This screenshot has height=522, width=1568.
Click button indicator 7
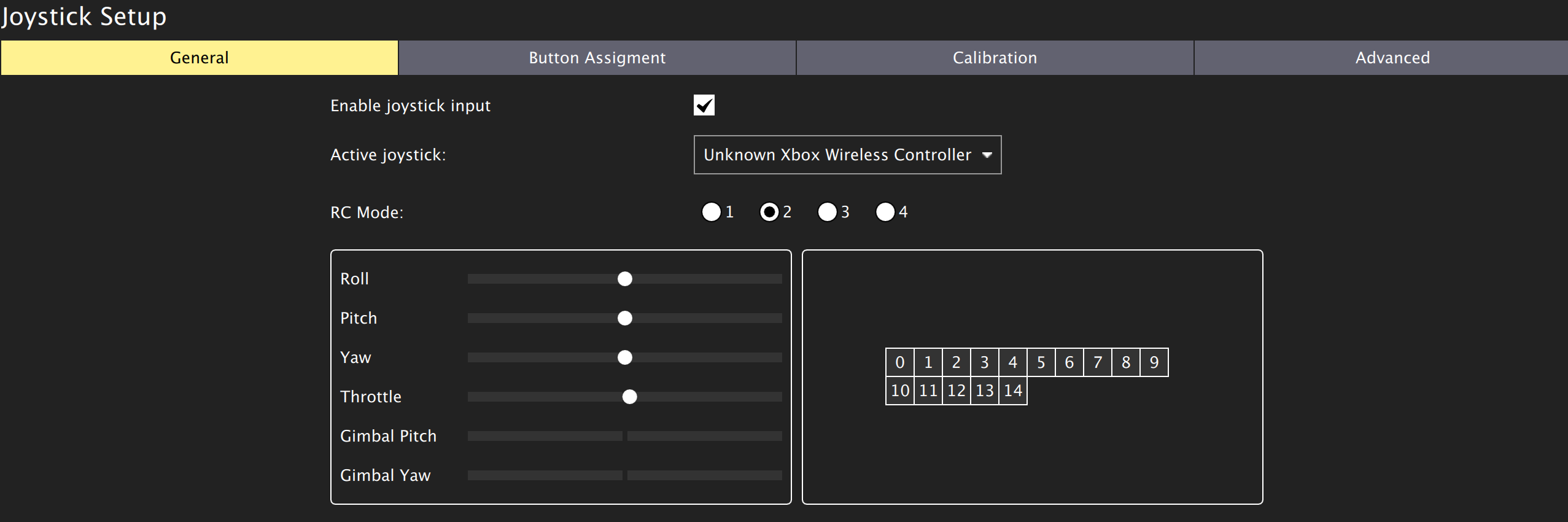click(1098, 362)
